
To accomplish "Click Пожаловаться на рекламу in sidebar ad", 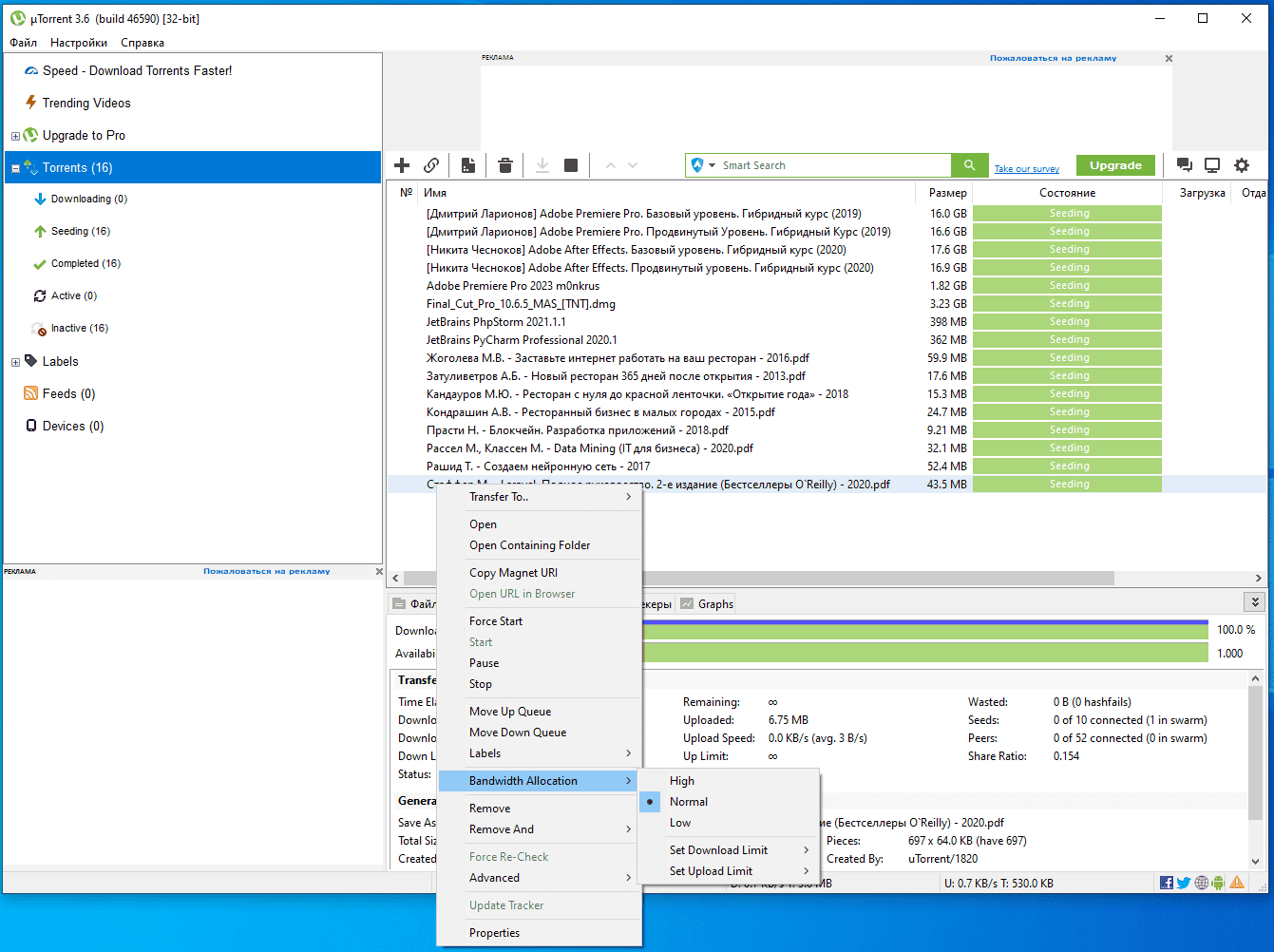I will (267, 571).
